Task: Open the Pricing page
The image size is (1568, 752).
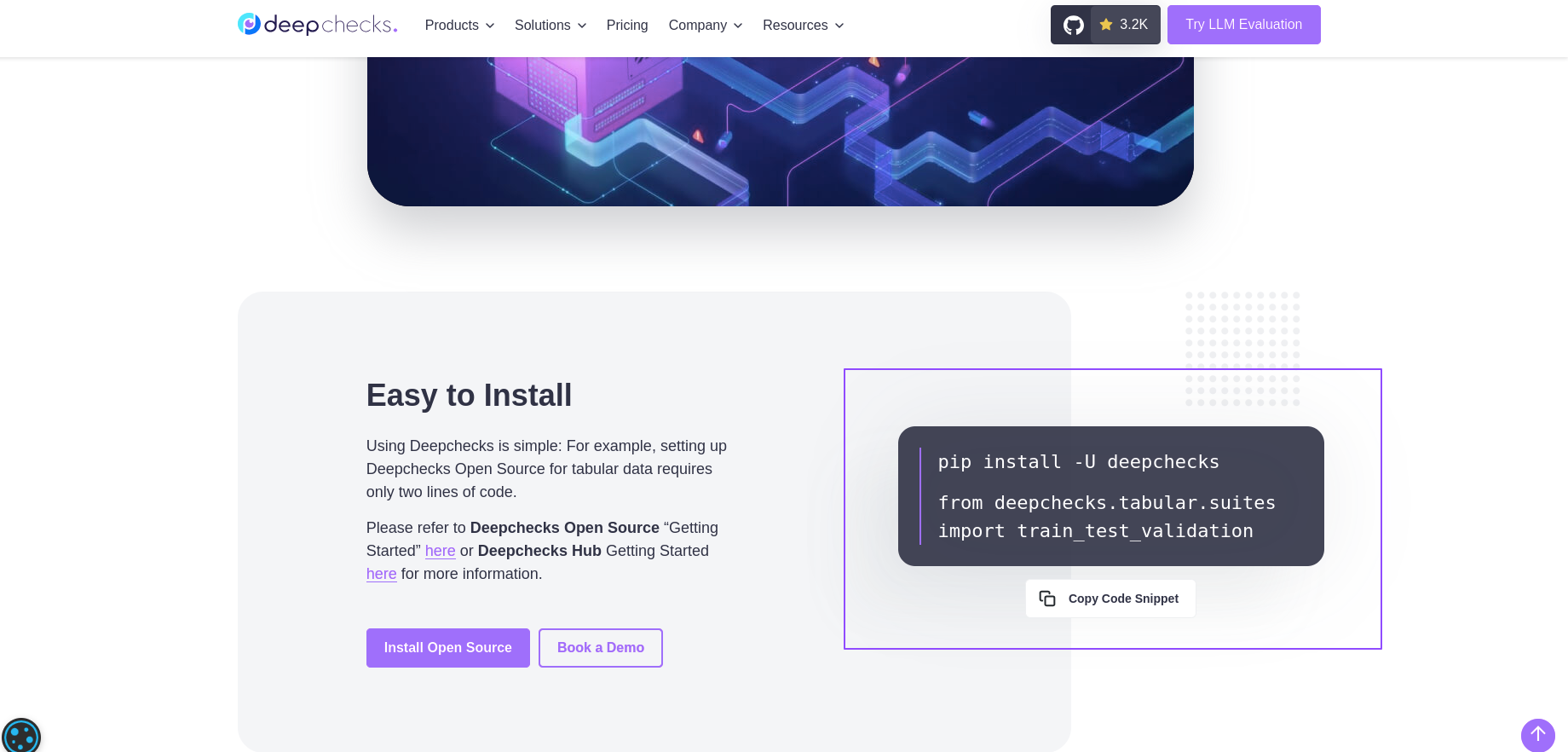Action: (627, 26)
